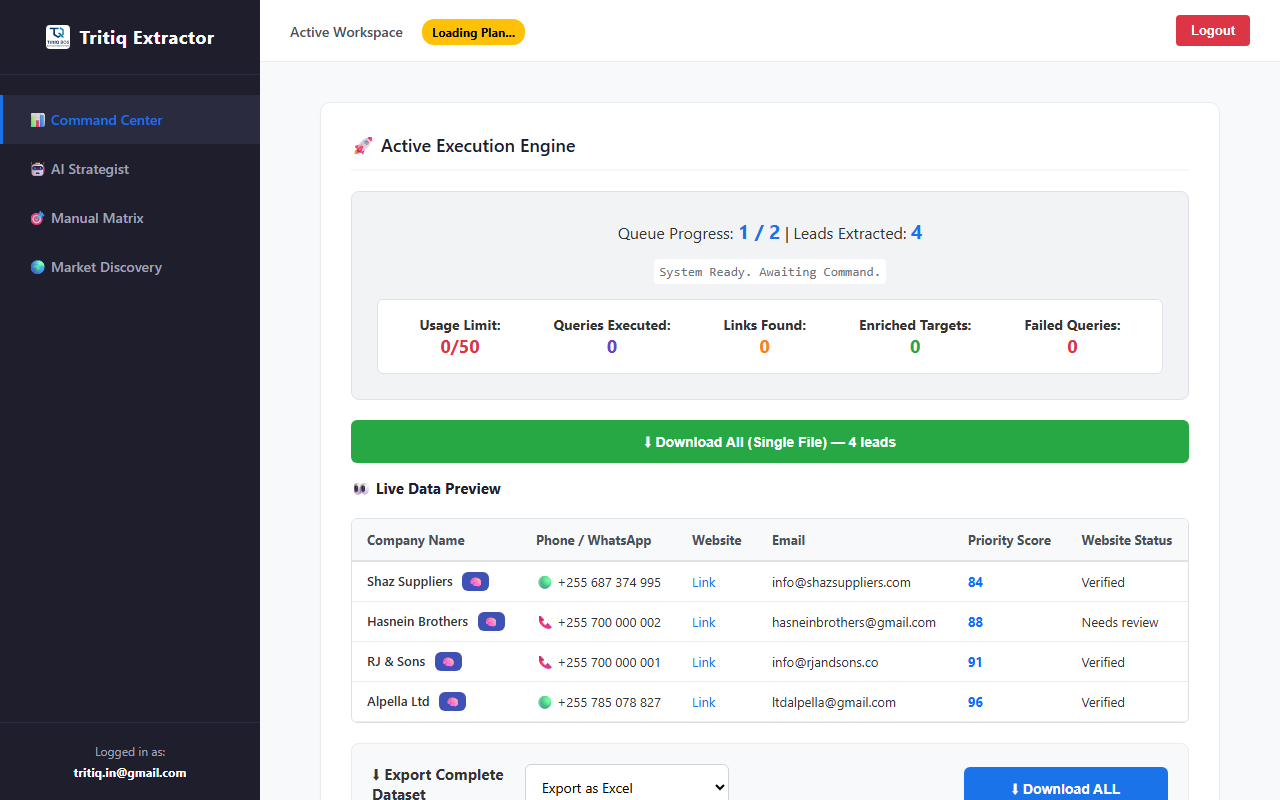Click the Usage Limit 0/50 value
This screenshot has width=1280, height=800.
(460, 347)
